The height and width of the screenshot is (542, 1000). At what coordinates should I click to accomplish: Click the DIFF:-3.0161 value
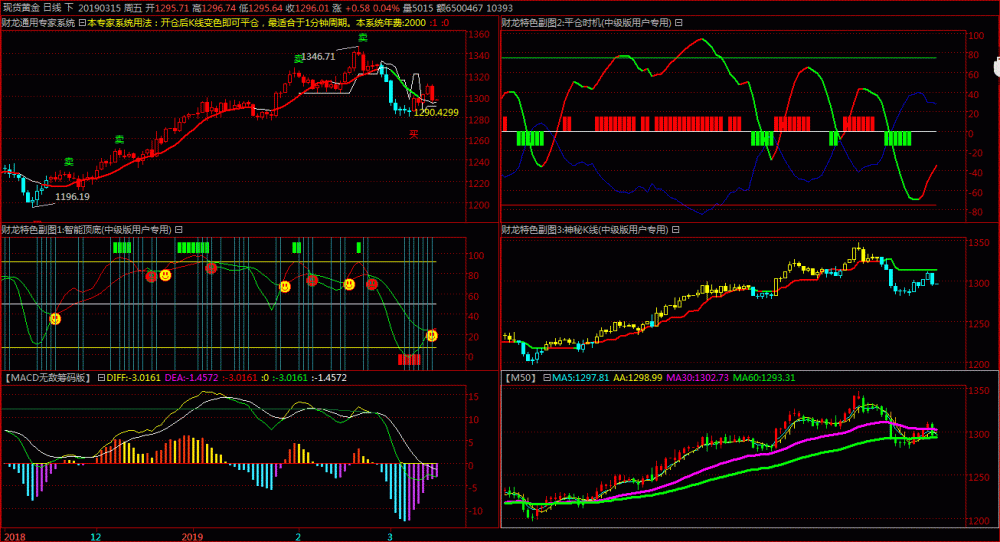[x=133, y=377]
